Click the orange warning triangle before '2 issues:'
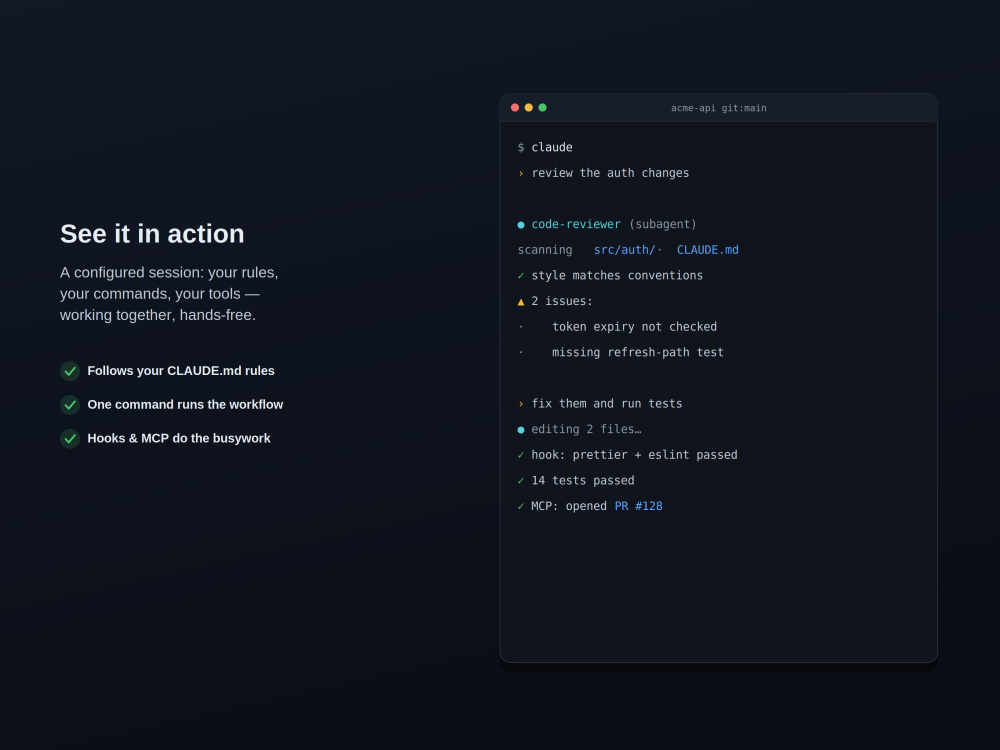1000x750 pixels. [521, 302]
